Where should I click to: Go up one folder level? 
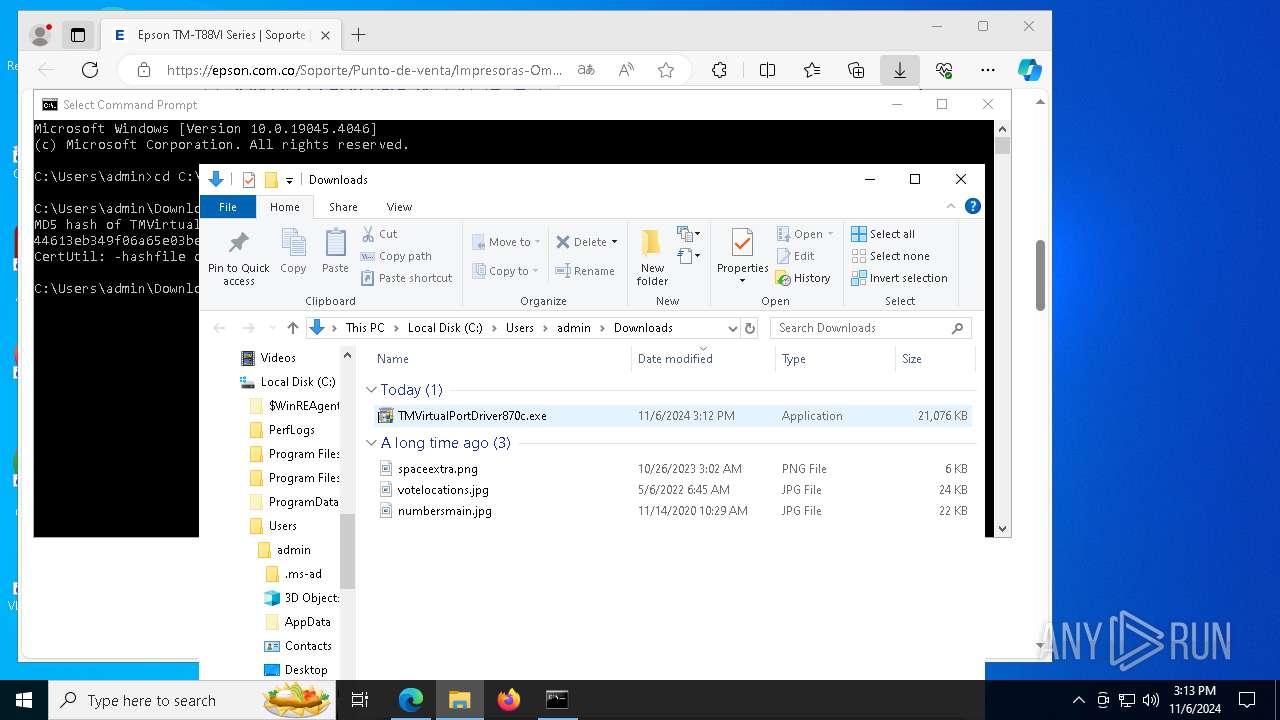(293, 328)
